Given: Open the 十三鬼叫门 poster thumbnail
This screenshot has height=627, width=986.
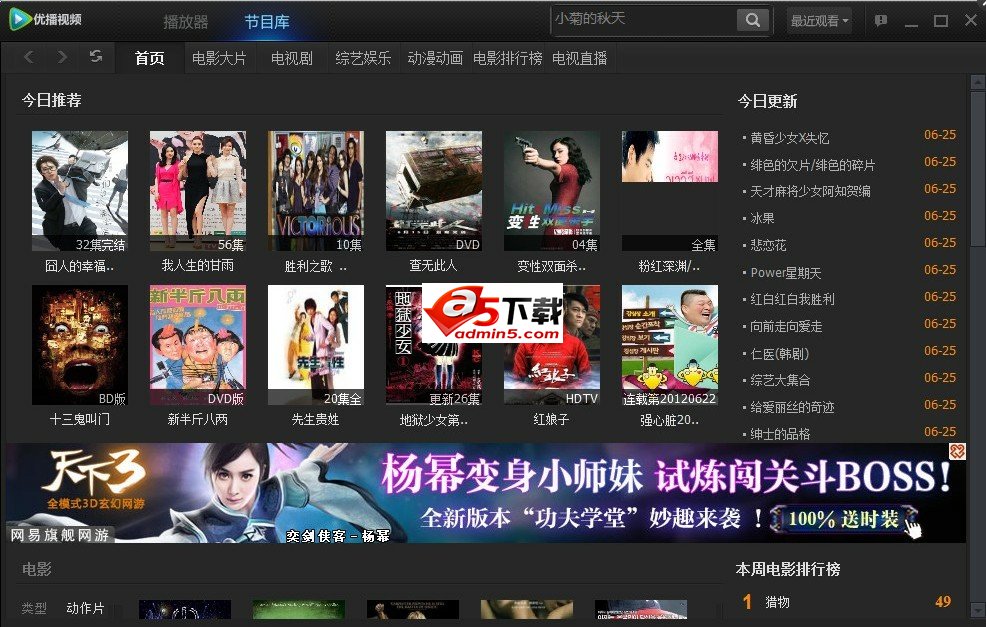Looking at the screenshot, I should pyautogui.click(x=80, y=345).
